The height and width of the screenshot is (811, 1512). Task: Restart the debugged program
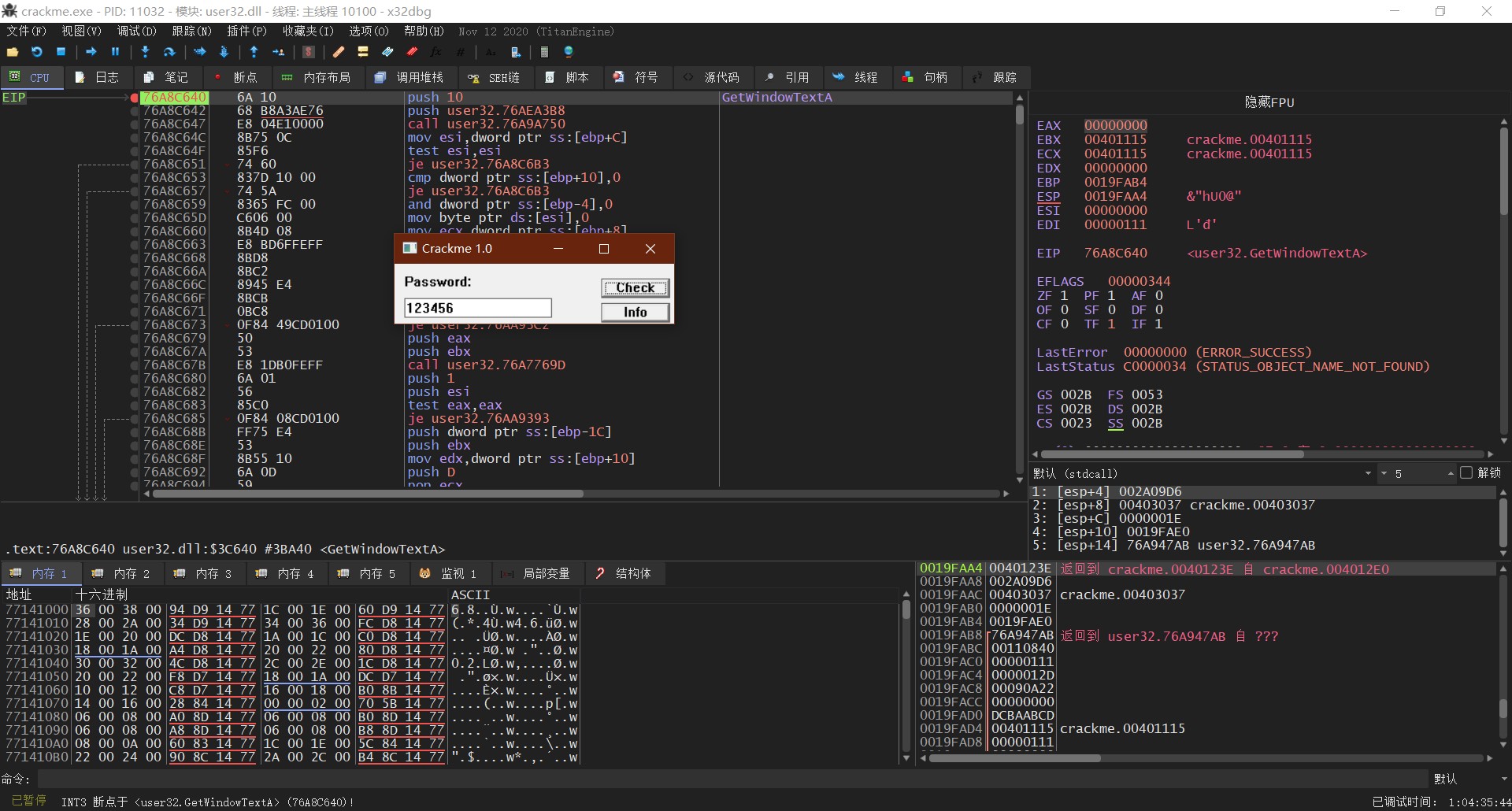coord(37,52)
